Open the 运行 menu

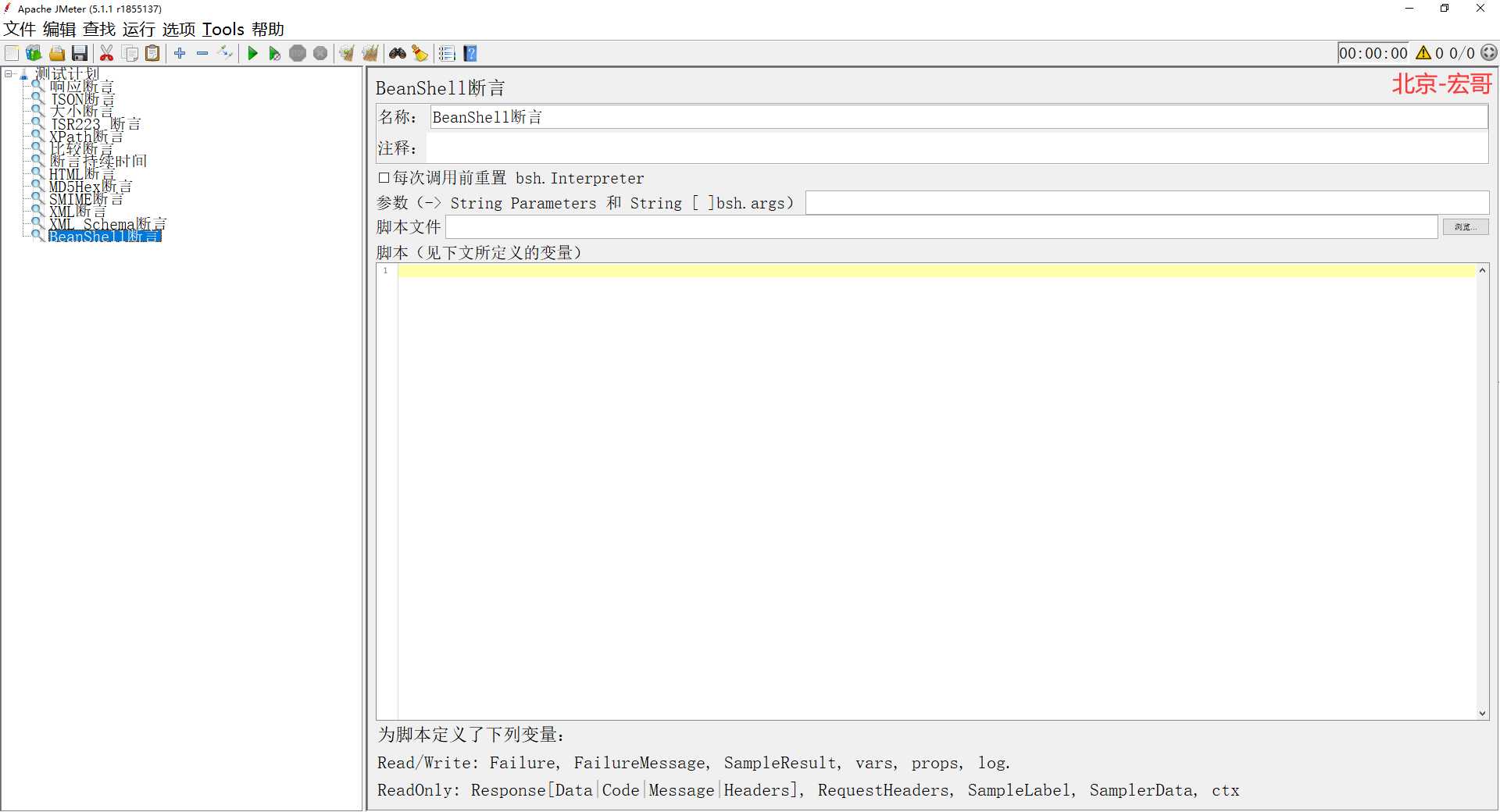139,30
